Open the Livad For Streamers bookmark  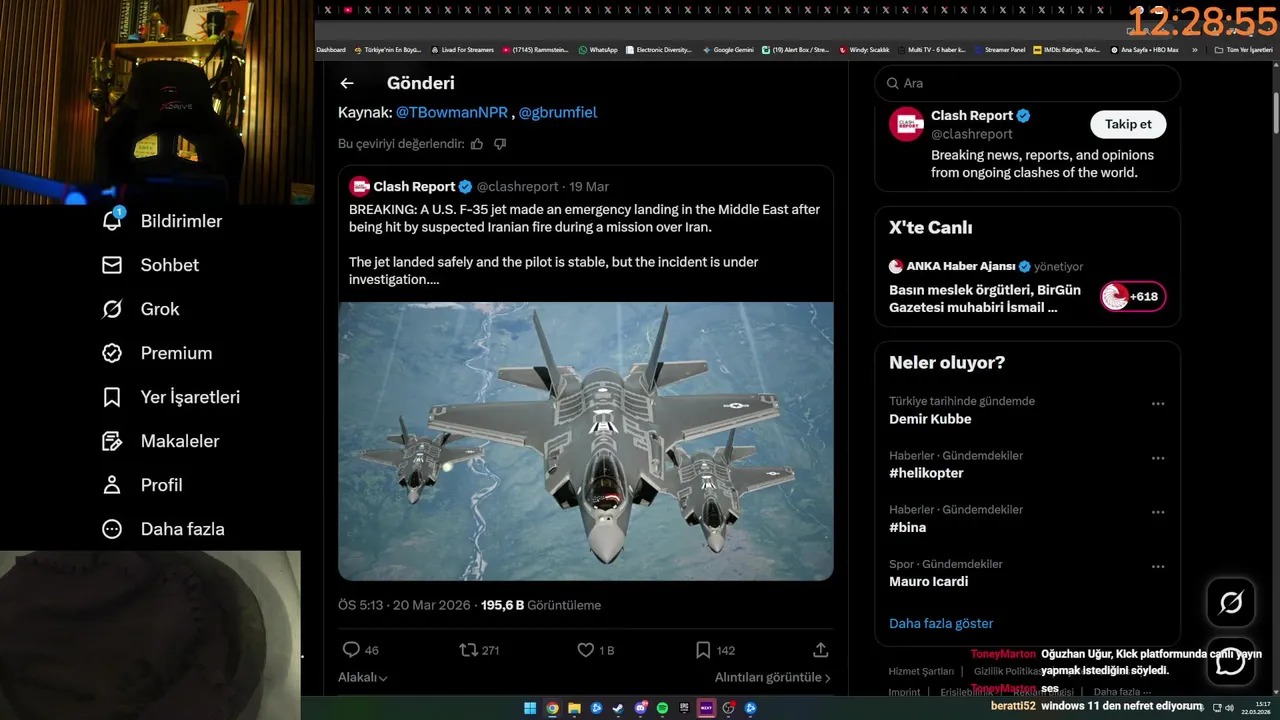462,49
